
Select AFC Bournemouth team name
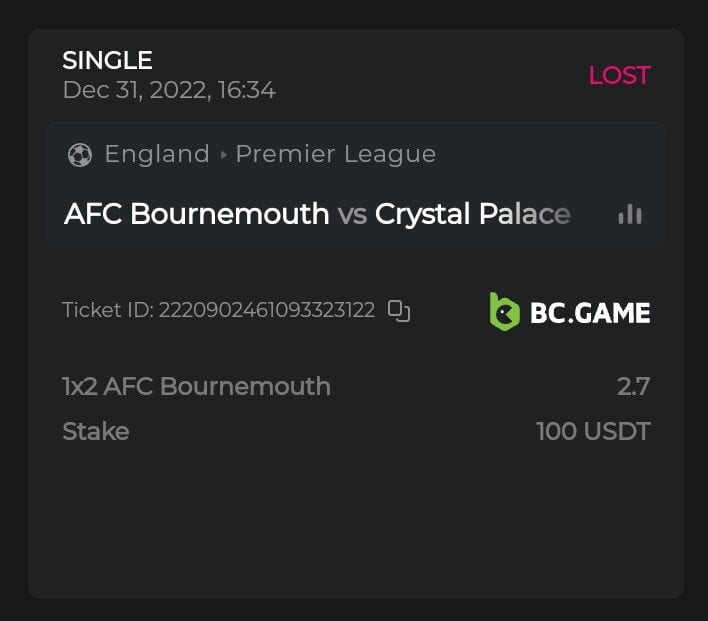pos(196,214)
